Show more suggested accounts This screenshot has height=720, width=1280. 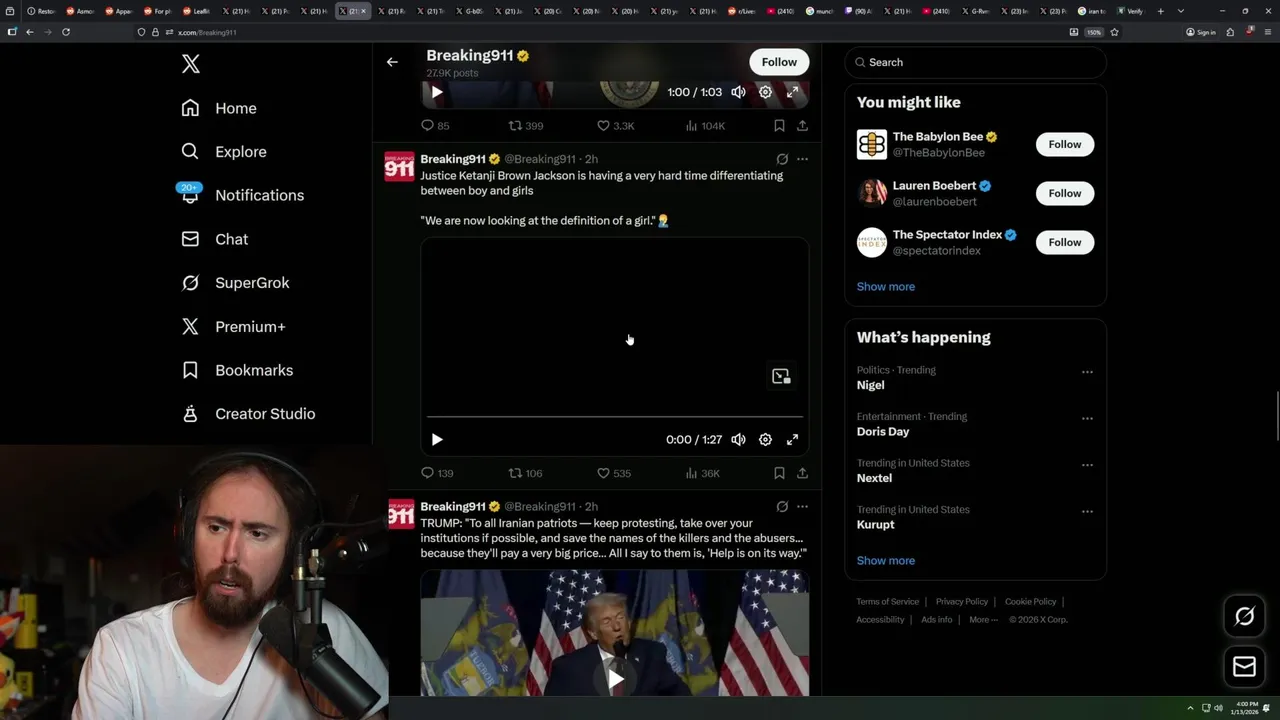pos(886,287)
